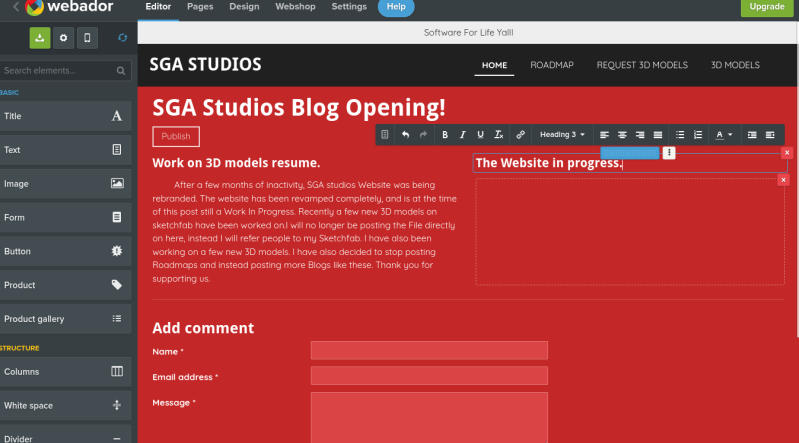799x443 pixels.
Task: Select the Form element
Action: point(65,217)
